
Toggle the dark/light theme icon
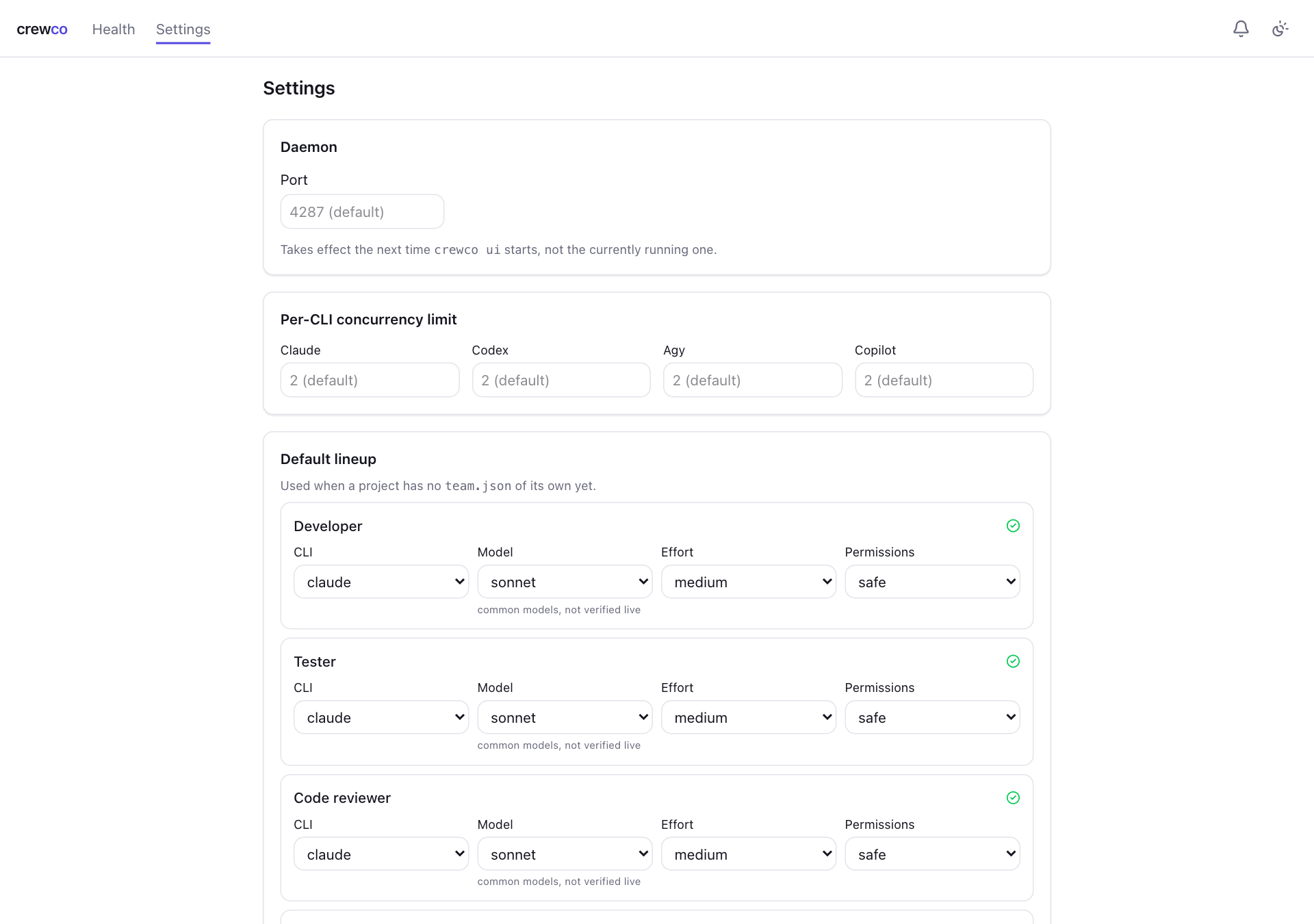pos(1280,29)
